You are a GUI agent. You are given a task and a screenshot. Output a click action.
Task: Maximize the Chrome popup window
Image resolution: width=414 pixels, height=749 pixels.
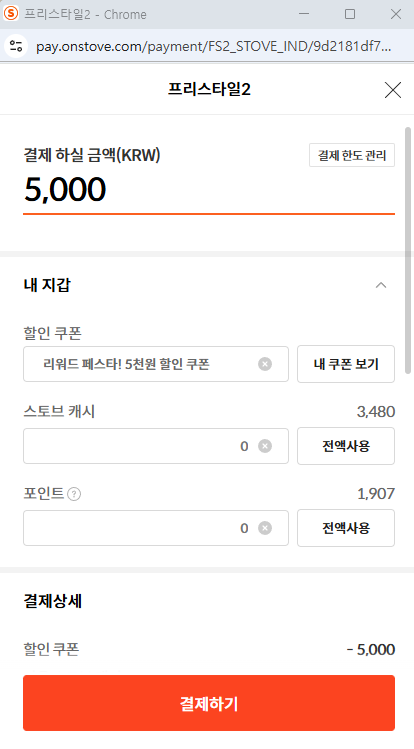(x=350, y=14)
